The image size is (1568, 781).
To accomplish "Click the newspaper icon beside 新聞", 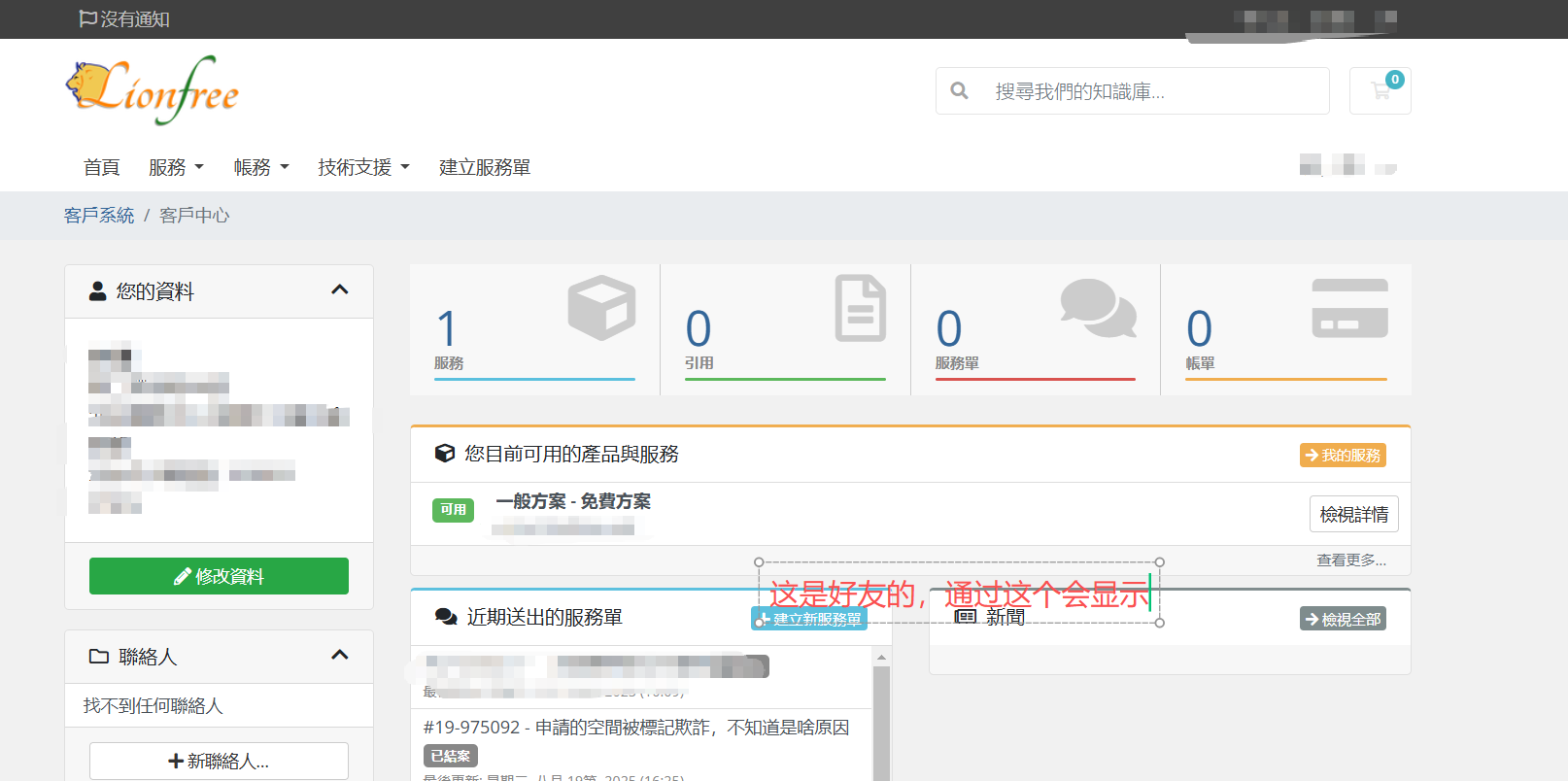I will [x=965, y=617].
